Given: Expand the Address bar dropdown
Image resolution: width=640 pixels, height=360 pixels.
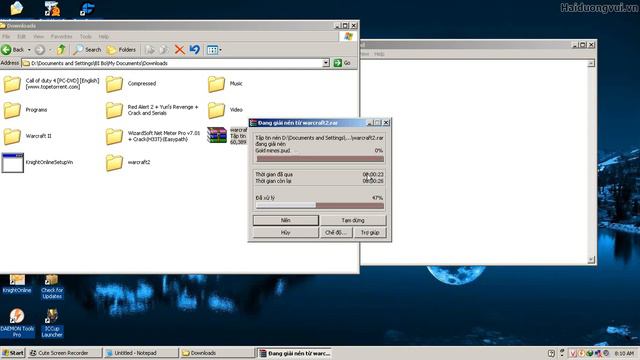Looking at the screenshot, I should pos(326,63).
